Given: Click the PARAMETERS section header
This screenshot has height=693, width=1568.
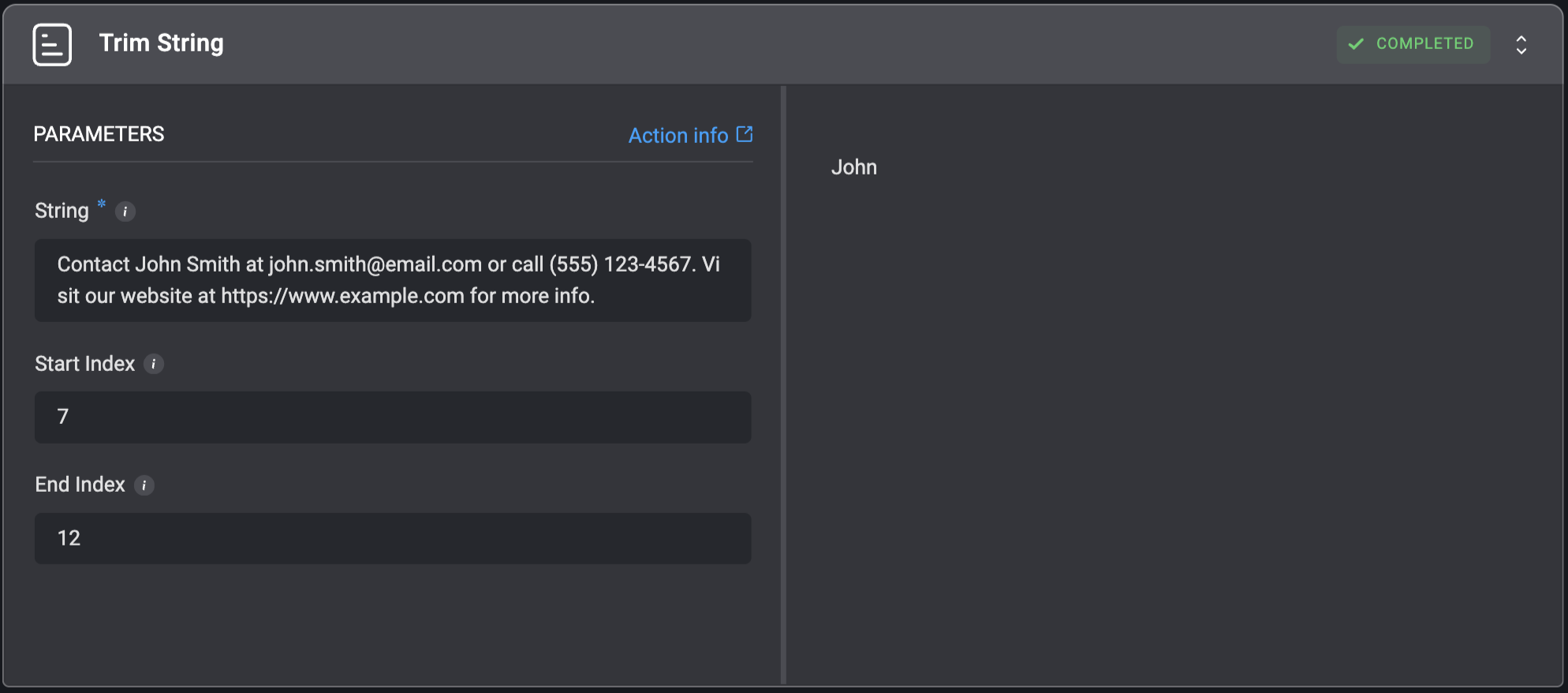Looking at the screenshot, I should pos(99,134).
